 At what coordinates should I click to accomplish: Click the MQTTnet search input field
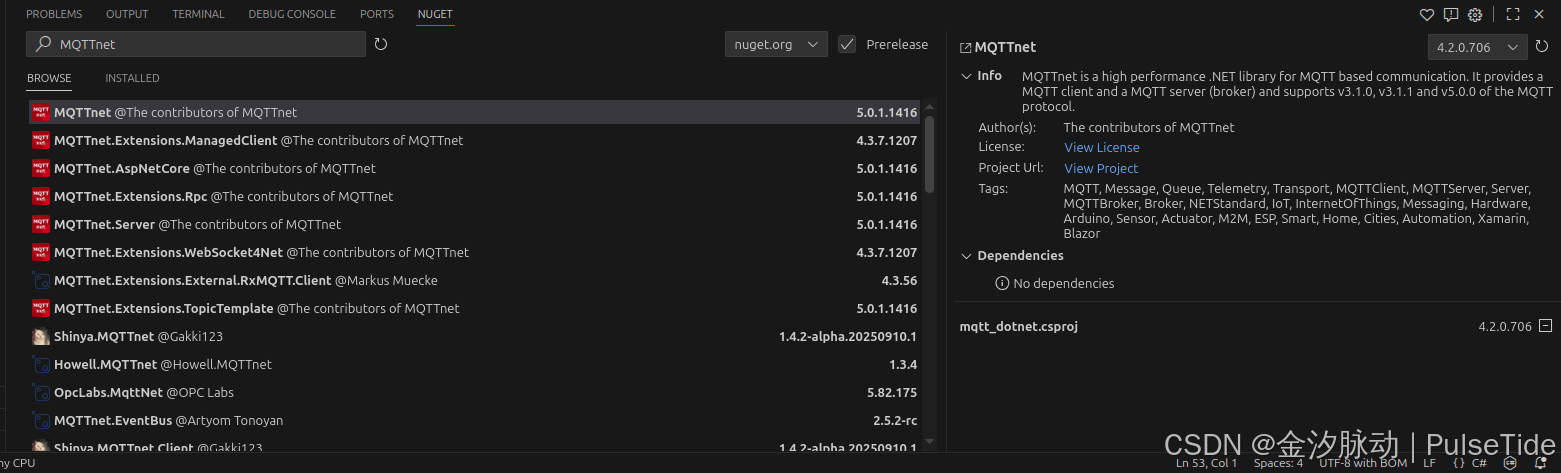(196, 44)
